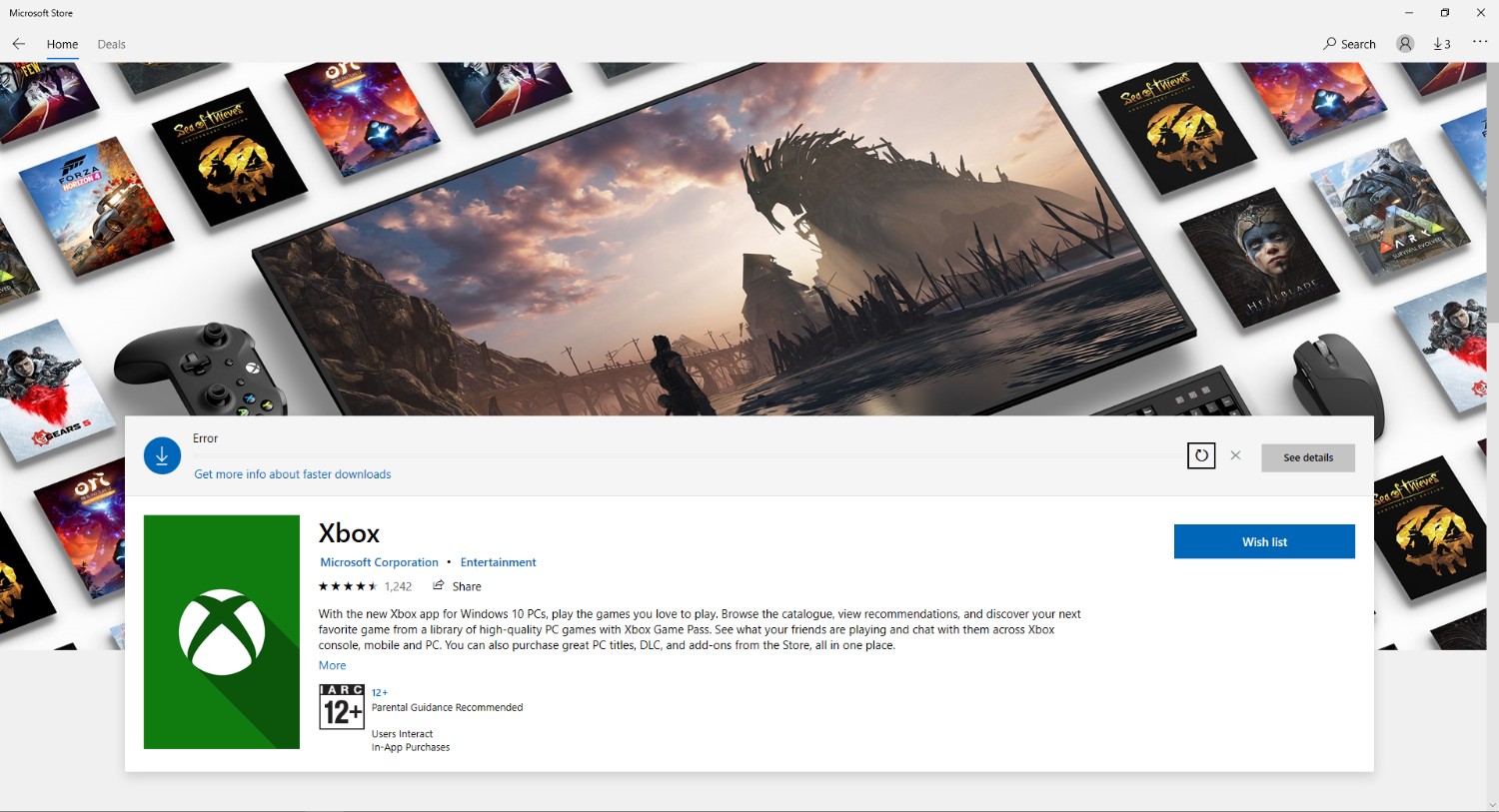
Task: Click the In-App Purchases text
Action: coord(411,747)
